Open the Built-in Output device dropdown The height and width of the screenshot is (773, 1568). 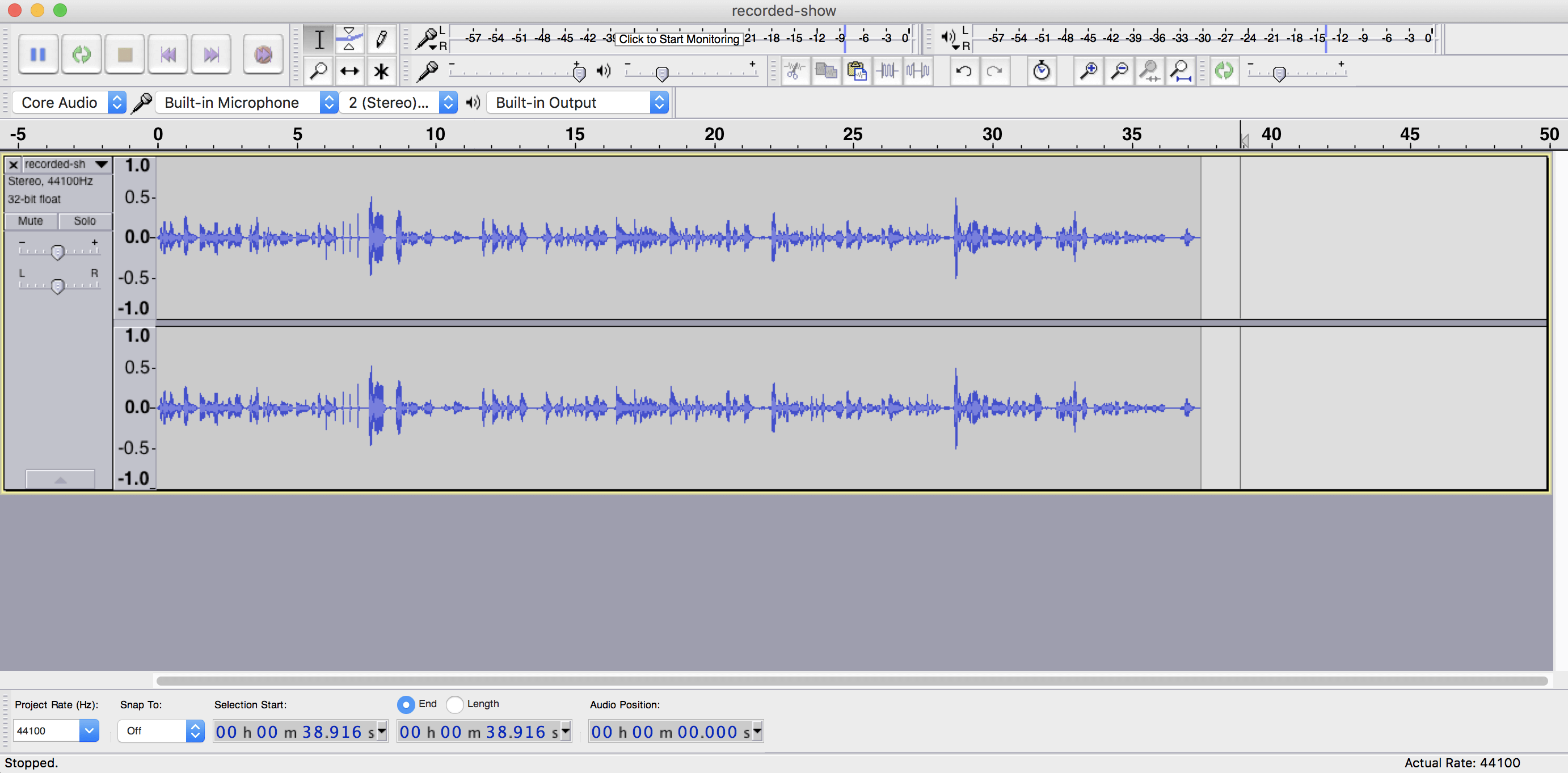(577, 102)
